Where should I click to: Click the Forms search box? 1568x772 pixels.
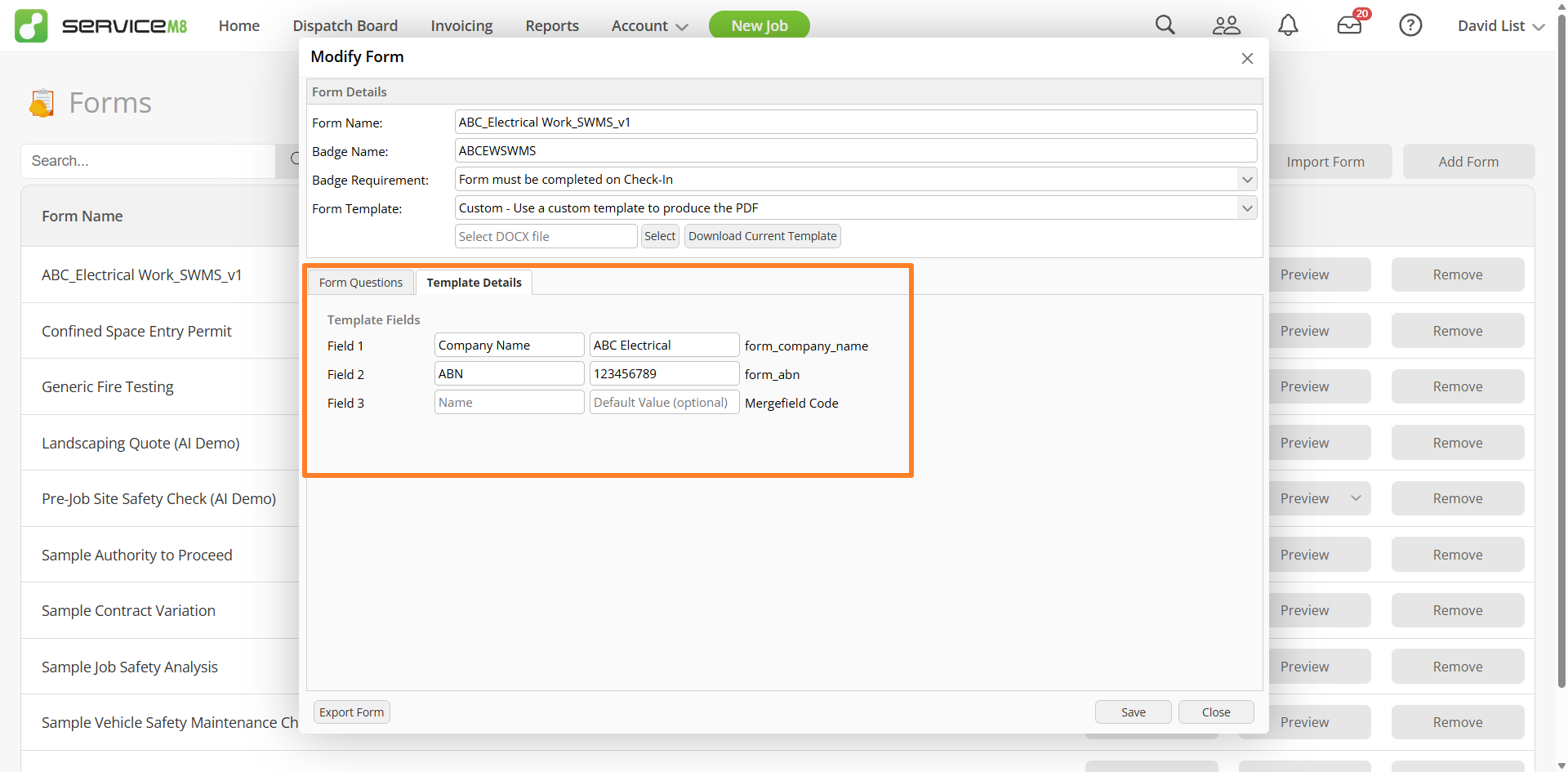[x=148, y=162]
